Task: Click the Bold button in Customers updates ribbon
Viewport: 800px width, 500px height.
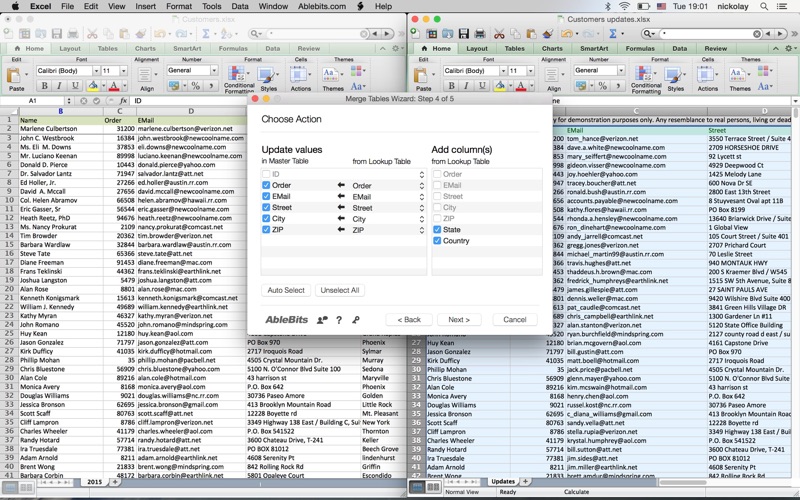Action: click(451, 85)
